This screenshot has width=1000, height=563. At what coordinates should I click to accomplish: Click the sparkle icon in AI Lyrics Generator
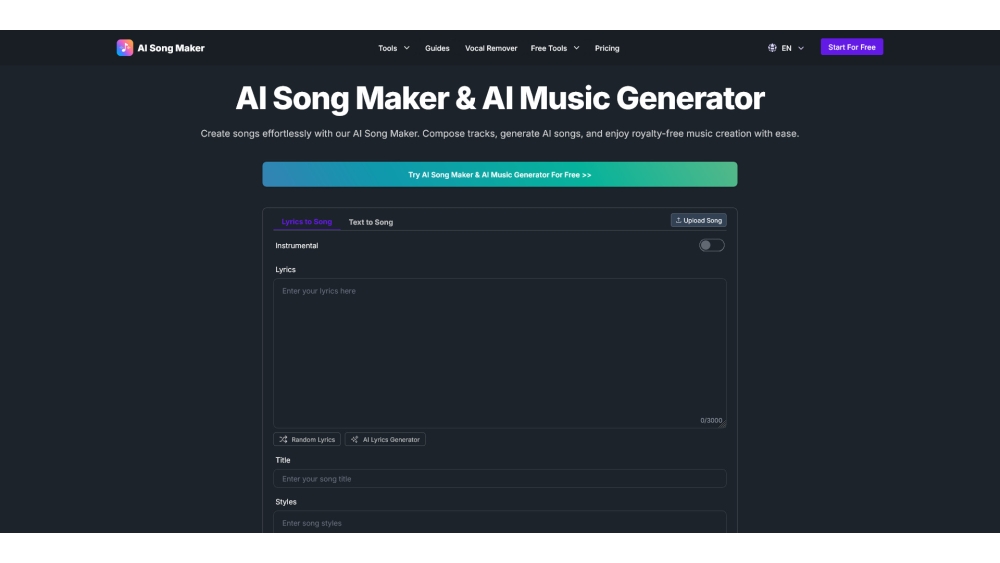click(355, 439)
